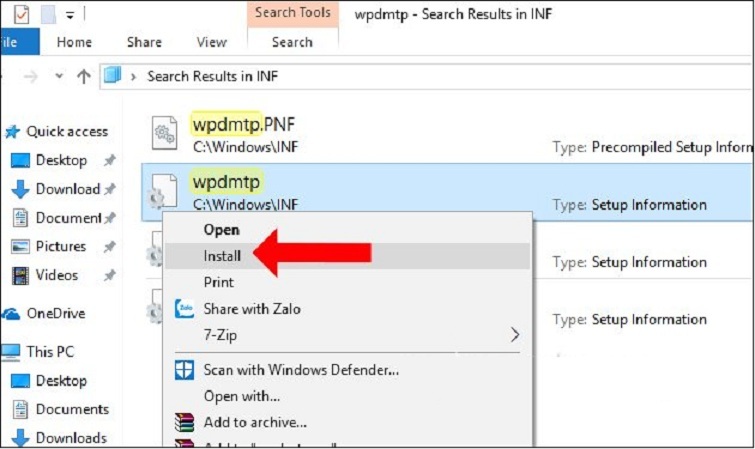Expand the address bar path chevron

(134, 76)
